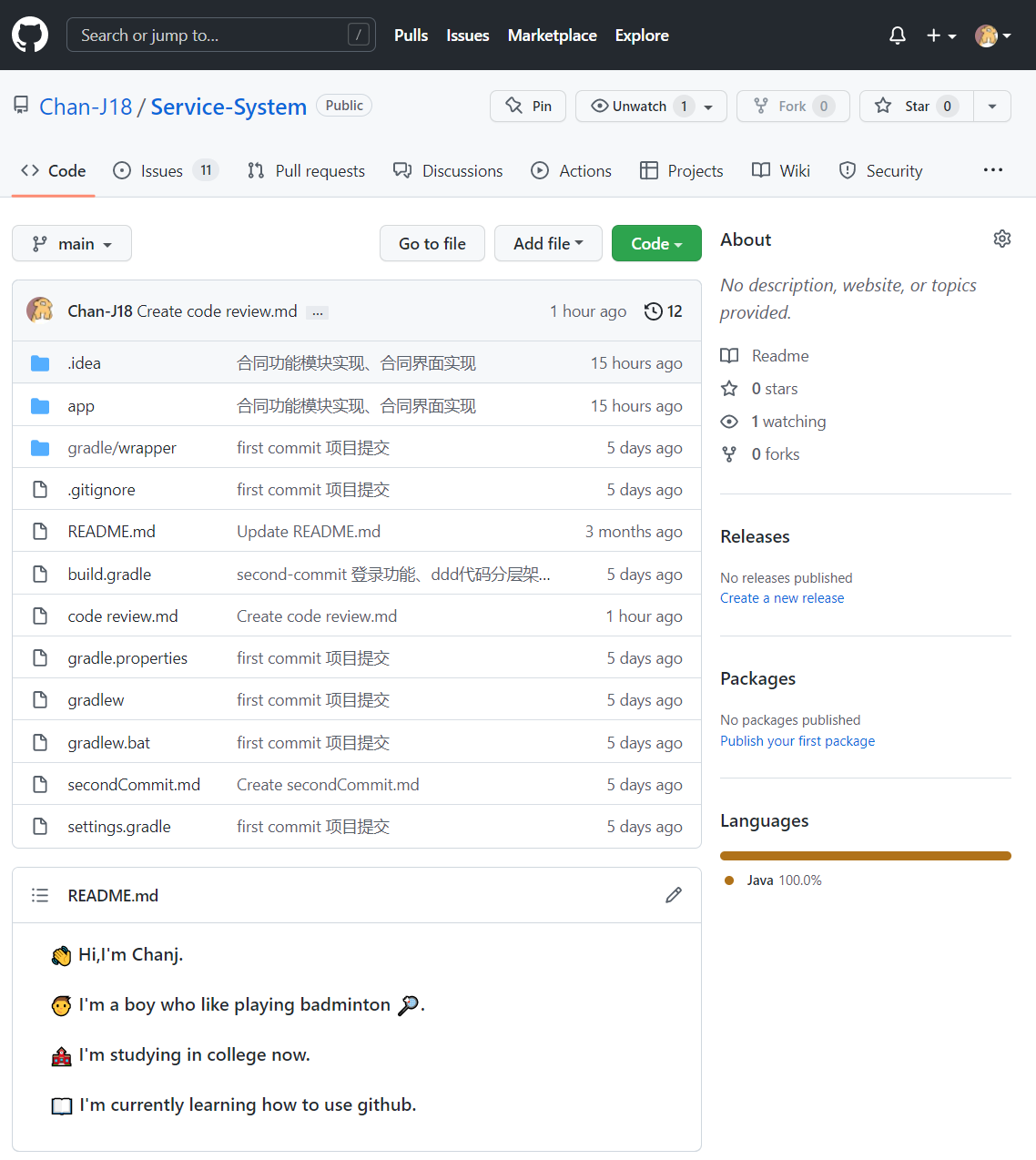Open the Add file dropdown
This screenshot has width=1036, height=1160.
(x=548, y=244)
